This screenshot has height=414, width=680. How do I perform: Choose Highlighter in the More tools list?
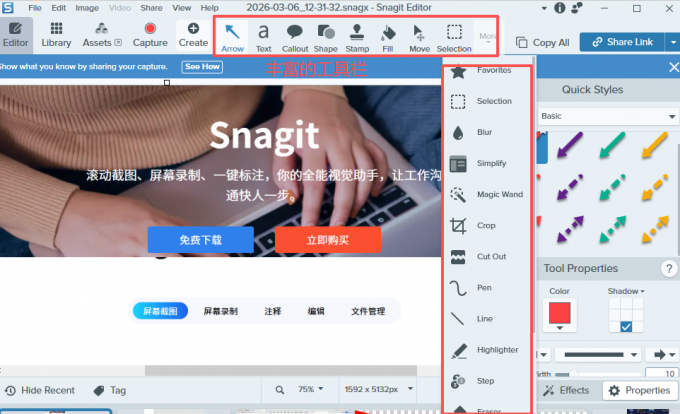pyautogui.click(x=487, y=350)
